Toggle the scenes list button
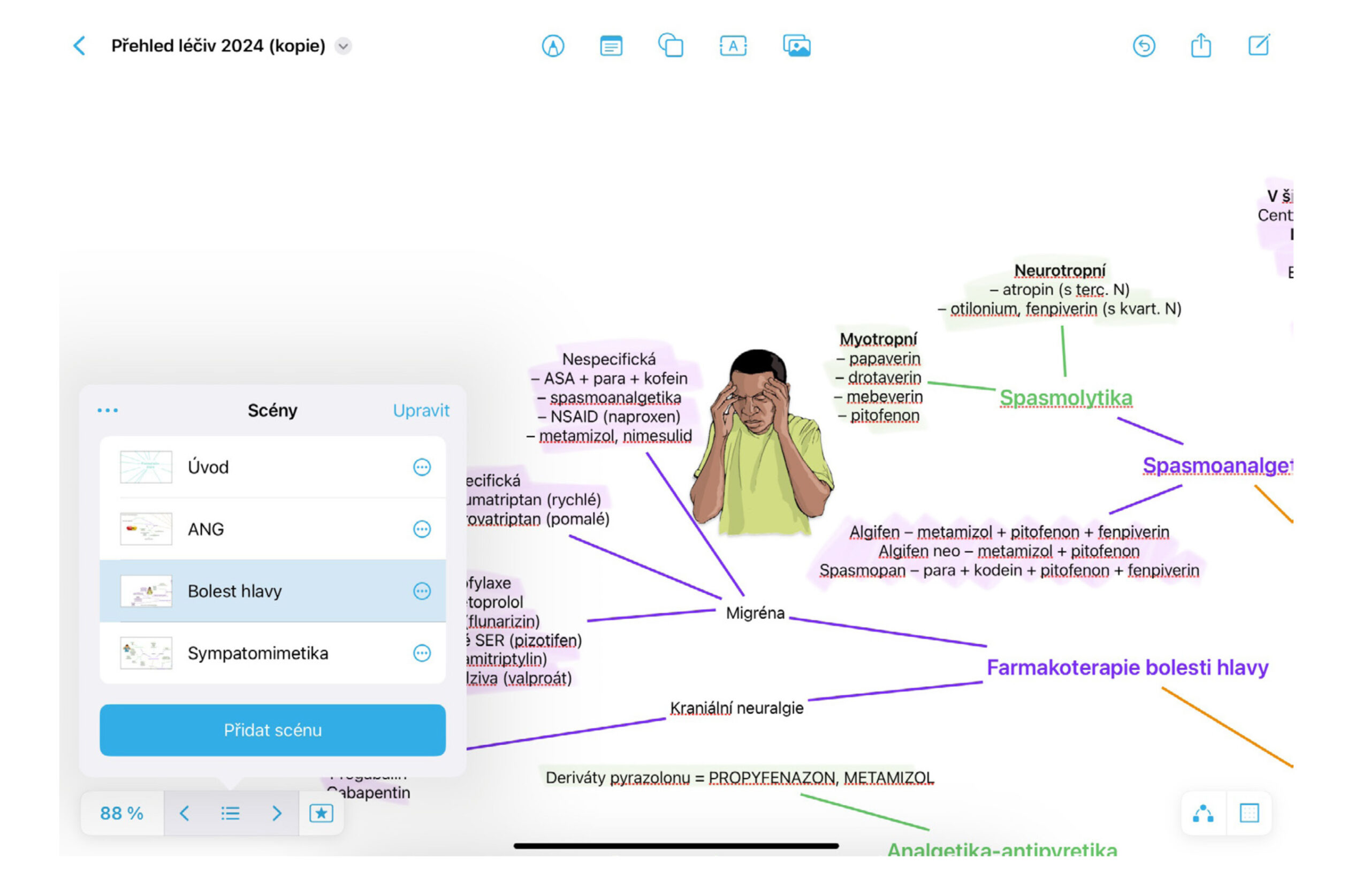The image size is (1370, 896). [230, 813]
